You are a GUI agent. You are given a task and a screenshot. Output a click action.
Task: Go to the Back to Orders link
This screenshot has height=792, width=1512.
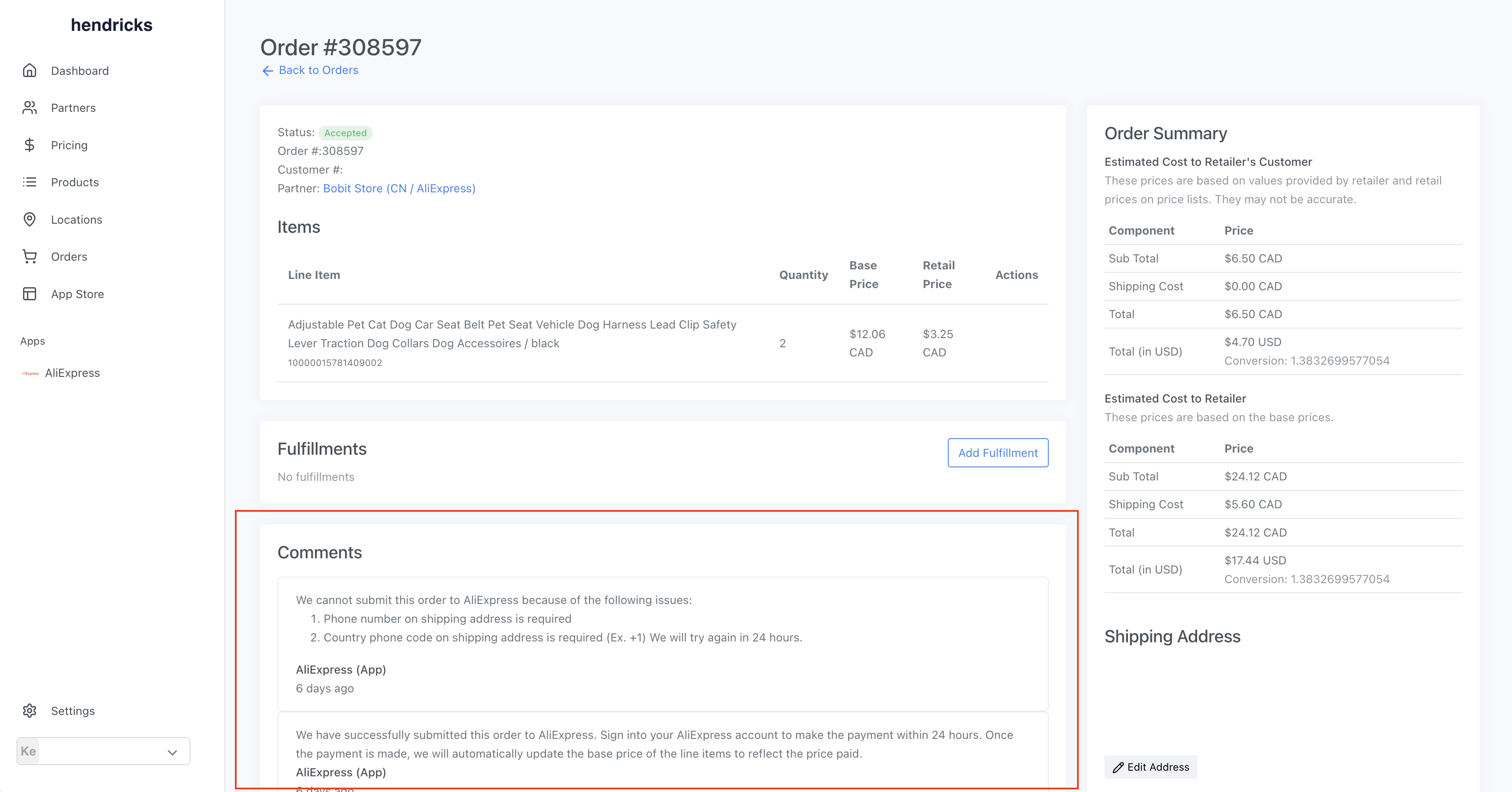pos(318,70)
